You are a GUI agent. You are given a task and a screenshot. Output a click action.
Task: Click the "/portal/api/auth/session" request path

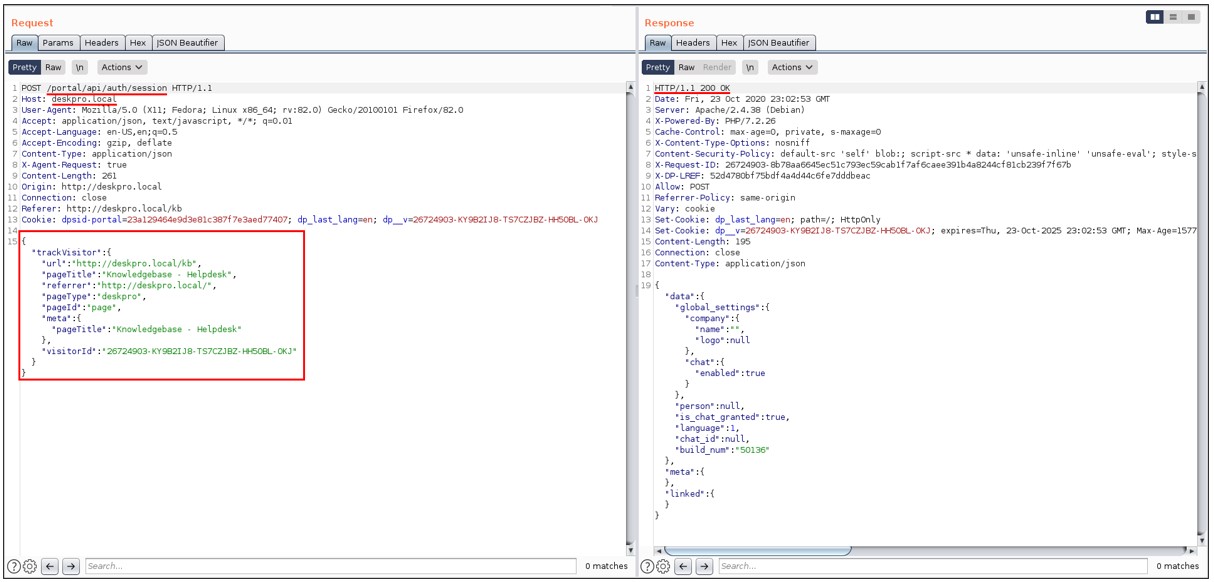pos(107,88)
